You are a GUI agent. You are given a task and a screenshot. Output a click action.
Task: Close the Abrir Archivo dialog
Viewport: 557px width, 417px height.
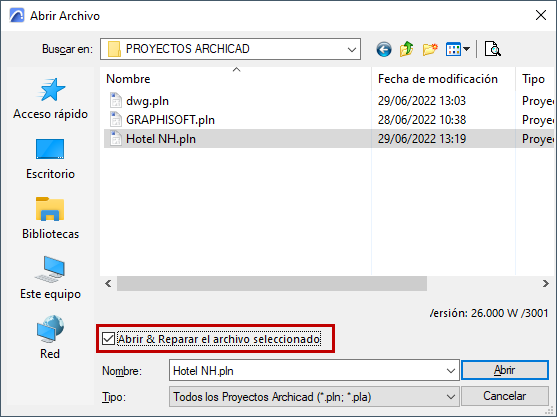click(541, 15)
